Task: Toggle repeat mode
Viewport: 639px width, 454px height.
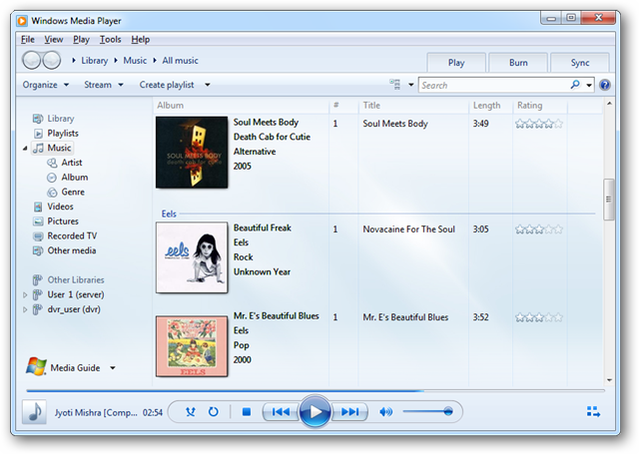Action: click(213, 412)
